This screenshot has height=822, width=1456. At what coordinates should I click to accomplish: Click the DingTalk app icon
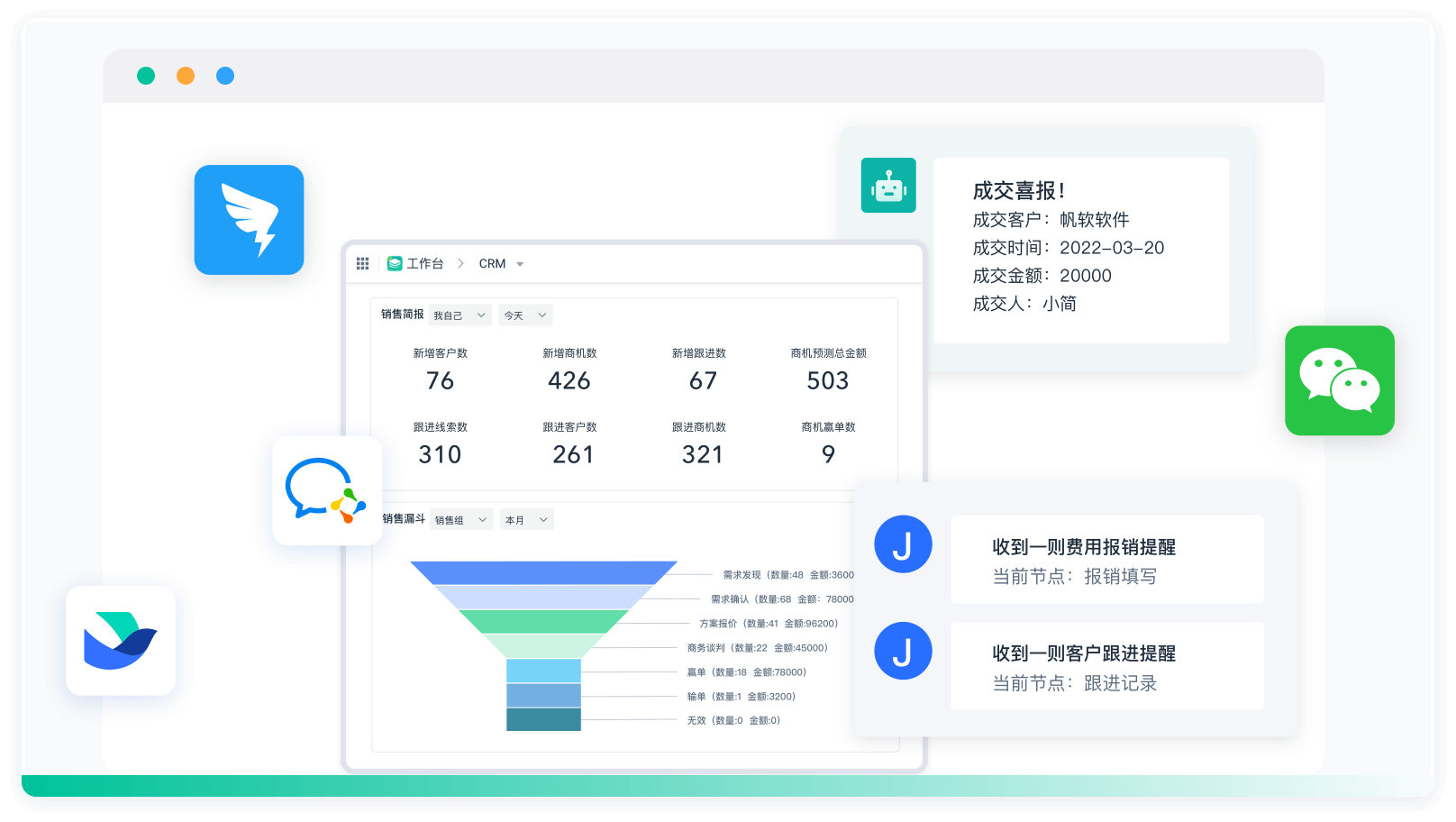pos(249,219)
